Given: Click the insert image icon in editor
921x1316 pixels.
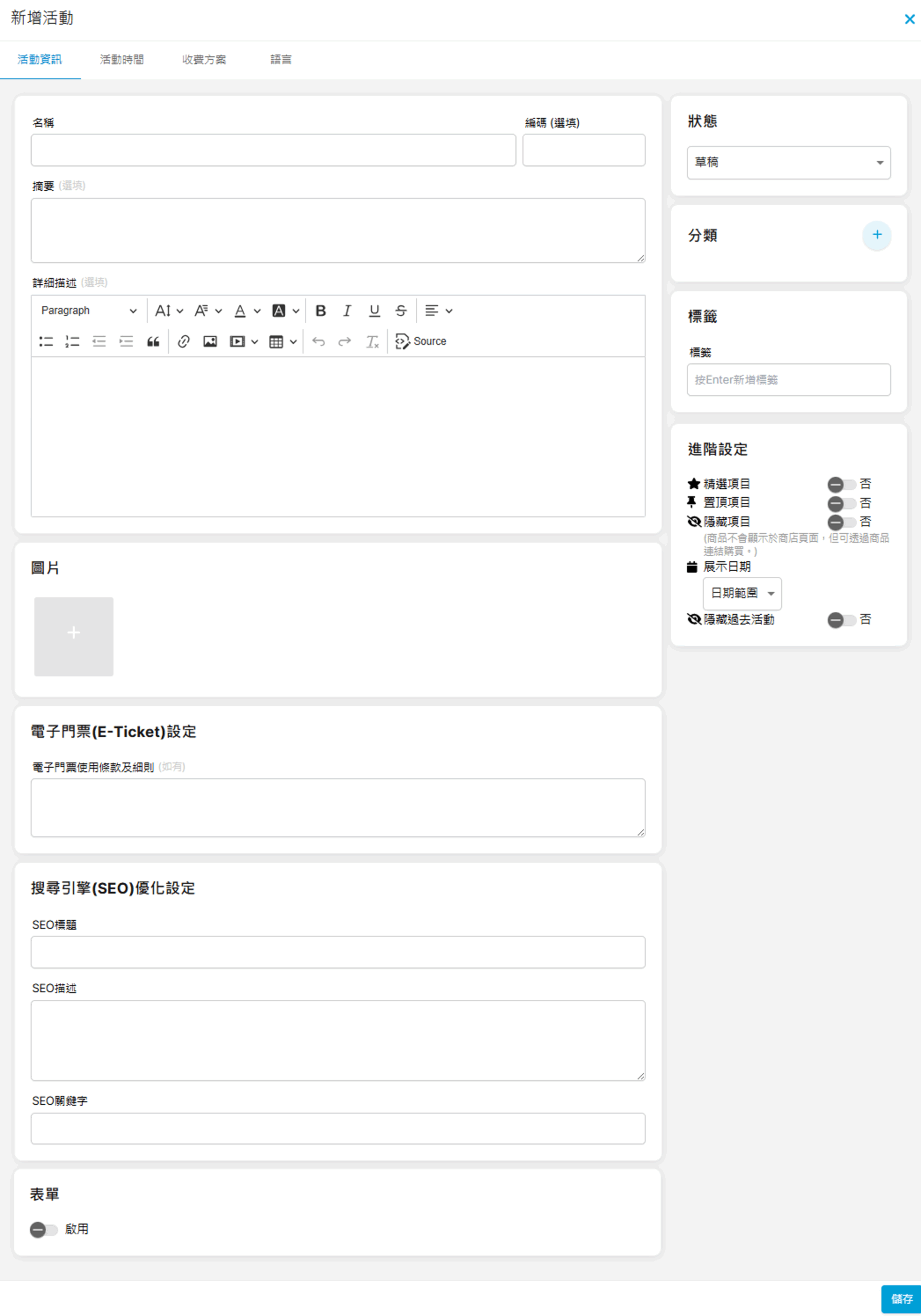Looking at the screenshot, I should (210, 342).
